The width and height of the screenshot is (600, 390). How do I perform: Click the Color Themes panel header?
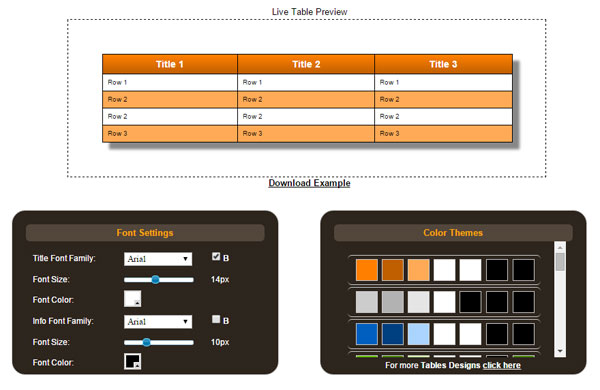453,233
